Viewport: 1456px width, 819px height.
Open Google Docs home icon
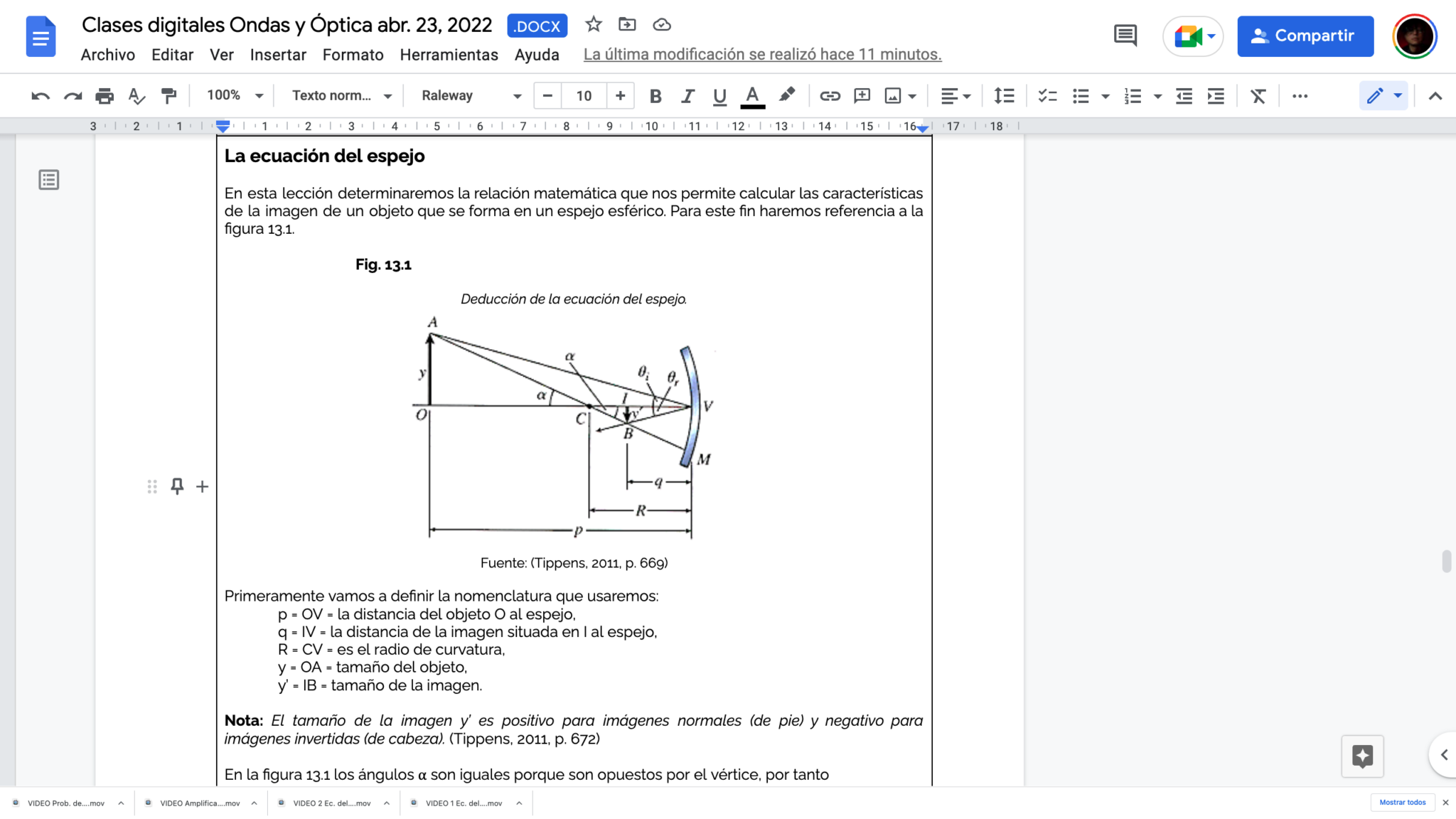(x=41, y=36)
